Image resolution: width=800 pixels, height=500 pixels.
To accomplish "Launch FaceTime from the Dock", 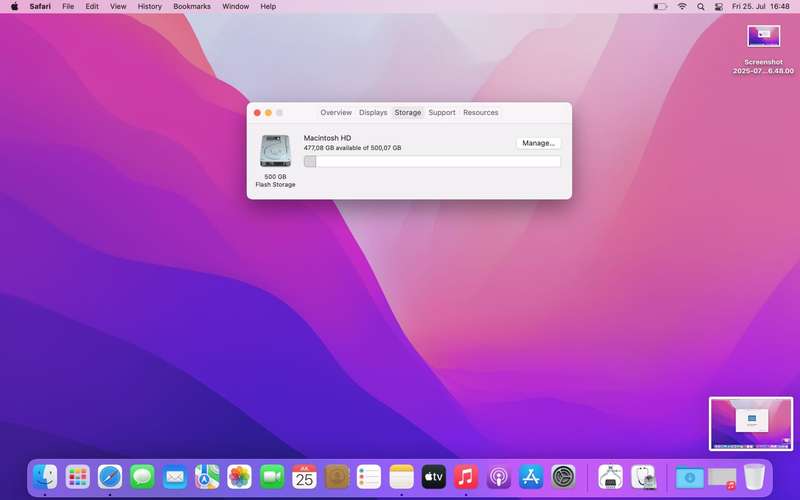I will click(272, 477).
